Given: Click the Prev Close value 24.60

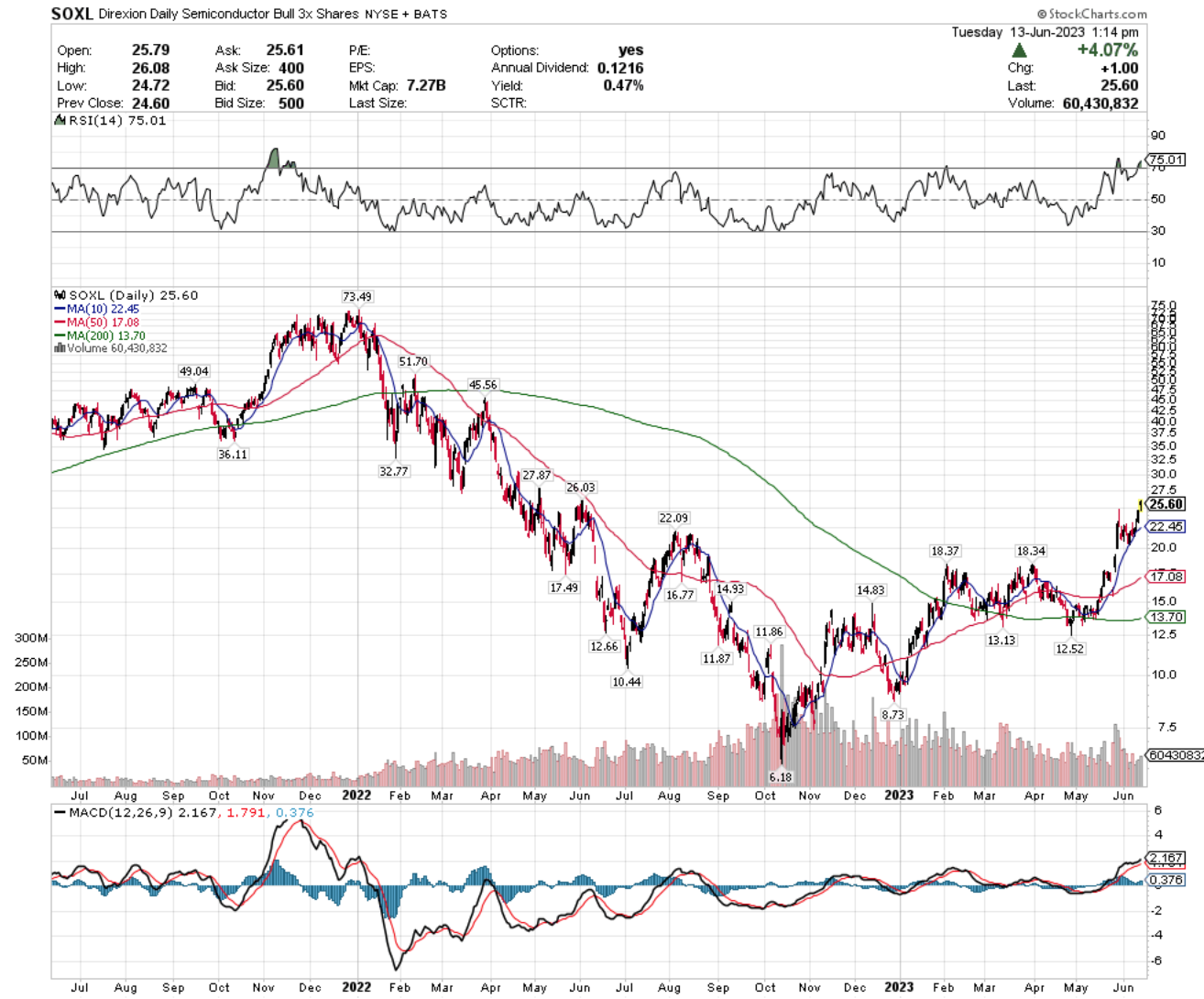Looking at the screenshot, I should (150, 104).
